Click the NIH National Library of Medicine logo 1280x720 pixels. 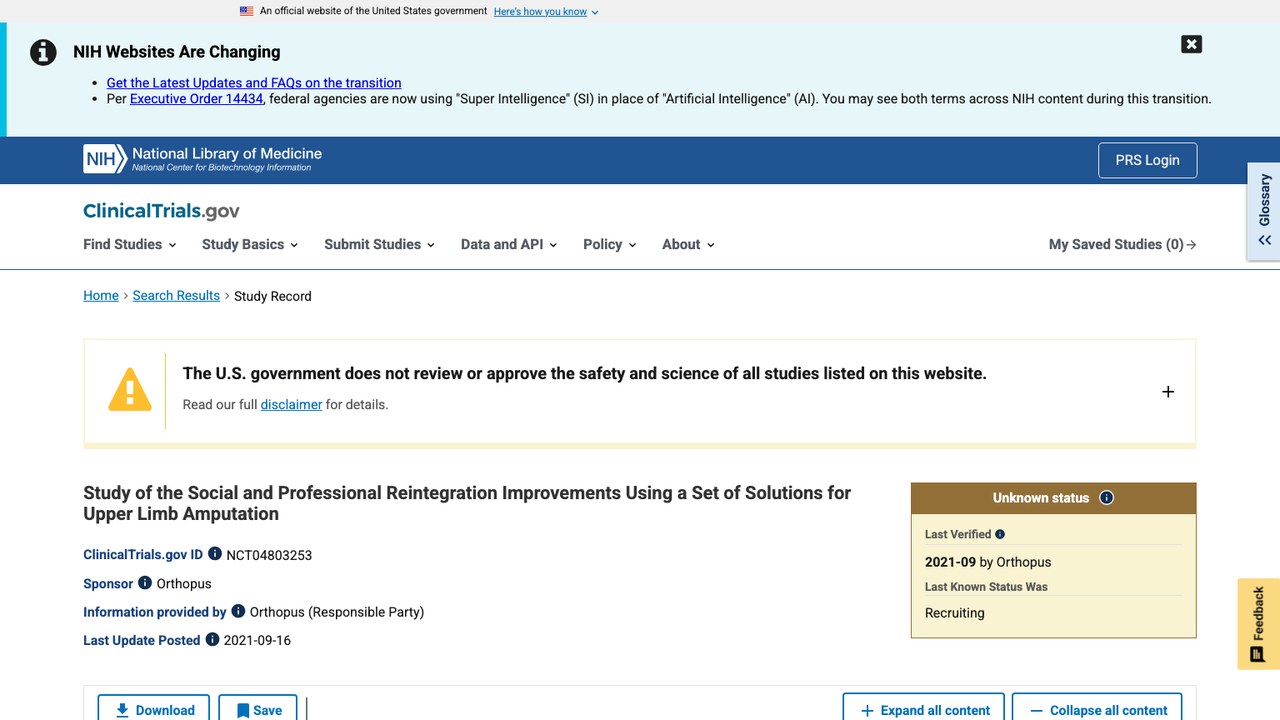click(203, 159)
